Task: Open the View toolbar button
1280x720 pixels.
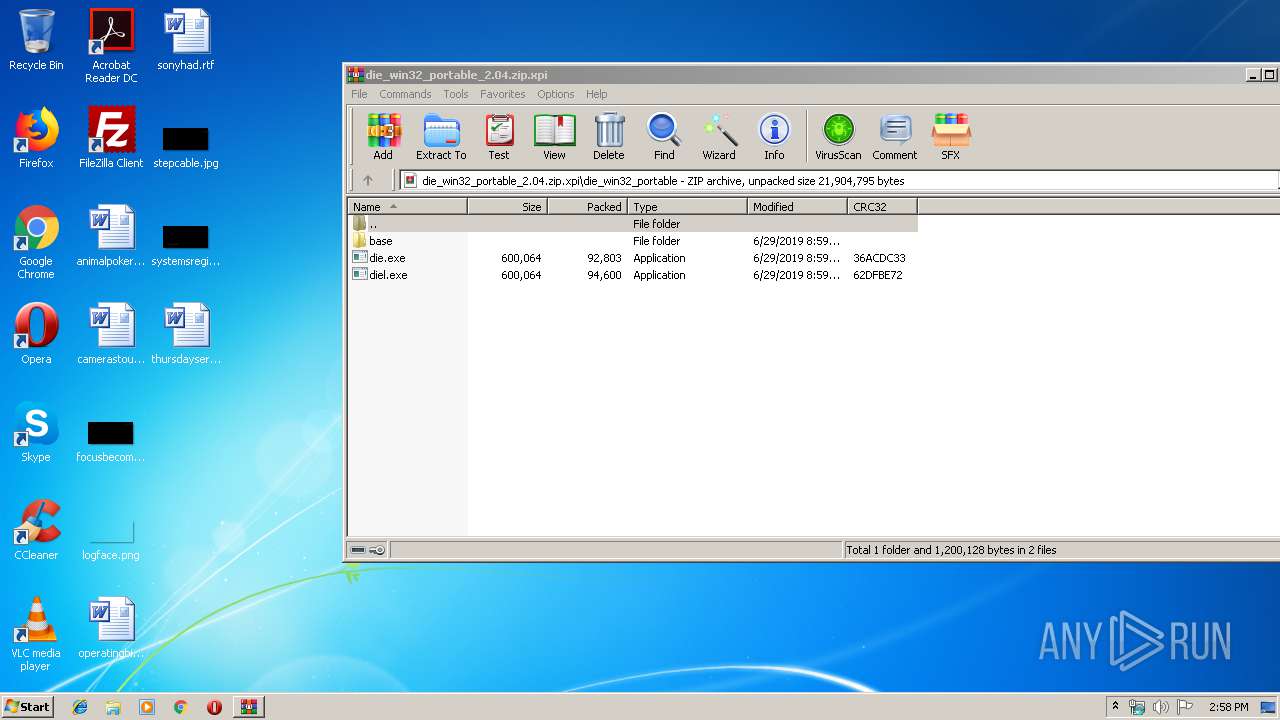Action: pyautogui.click(x=554, y=136)
